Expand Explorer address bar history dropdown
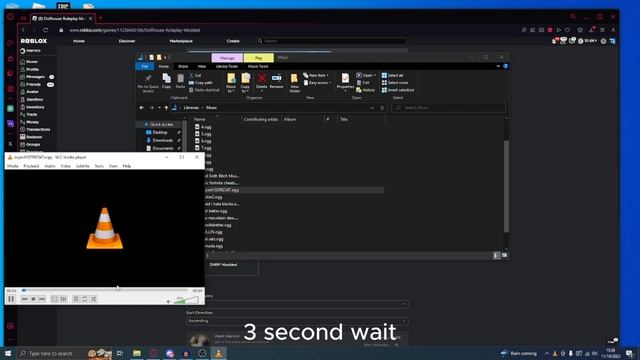The image size is (640, 360). tap(372, 108)
